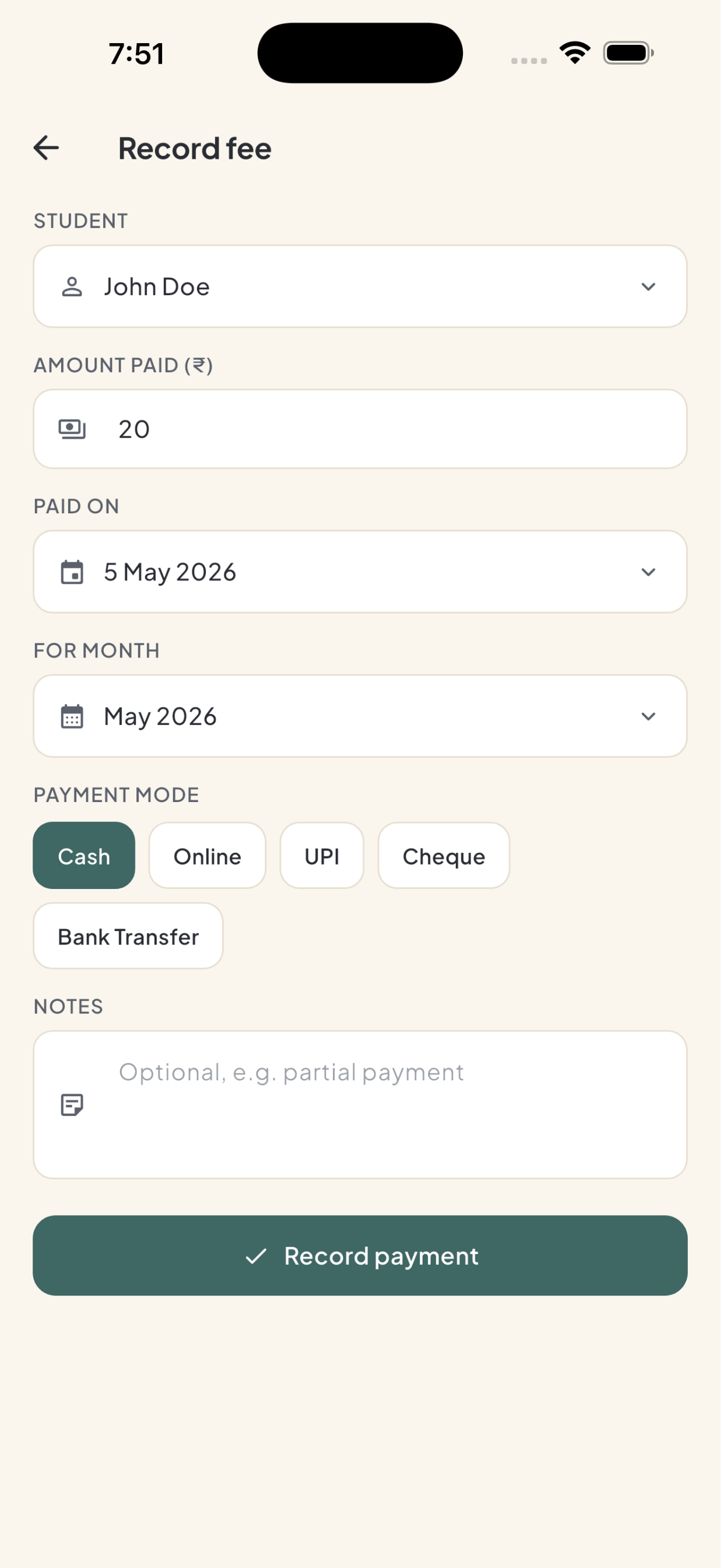Screen dimensions: 724x1568
Task: Tap the battery icon in status bar
Action: 631,53
